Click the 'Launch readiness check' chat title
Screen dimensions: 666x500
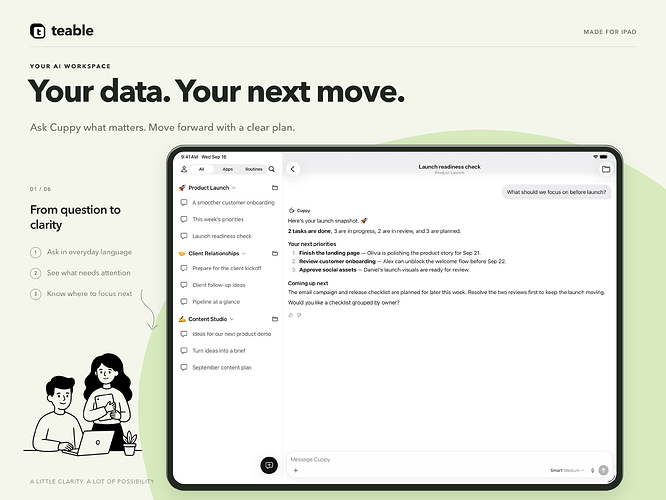[x=449, y=167]
